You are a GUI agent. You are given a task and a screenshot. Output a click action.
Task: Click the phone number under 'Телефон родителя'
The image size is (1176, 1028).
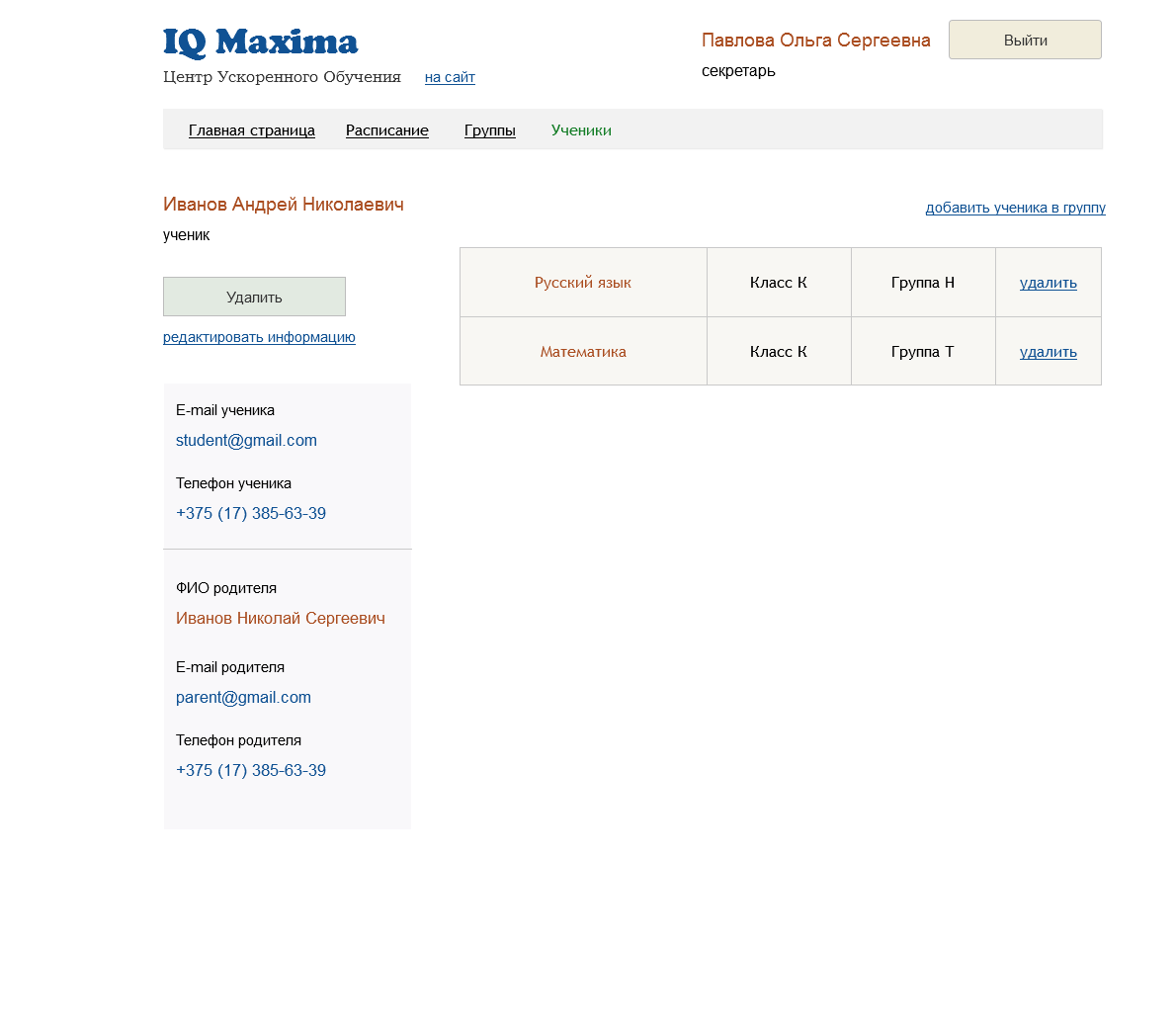(251, 770)
